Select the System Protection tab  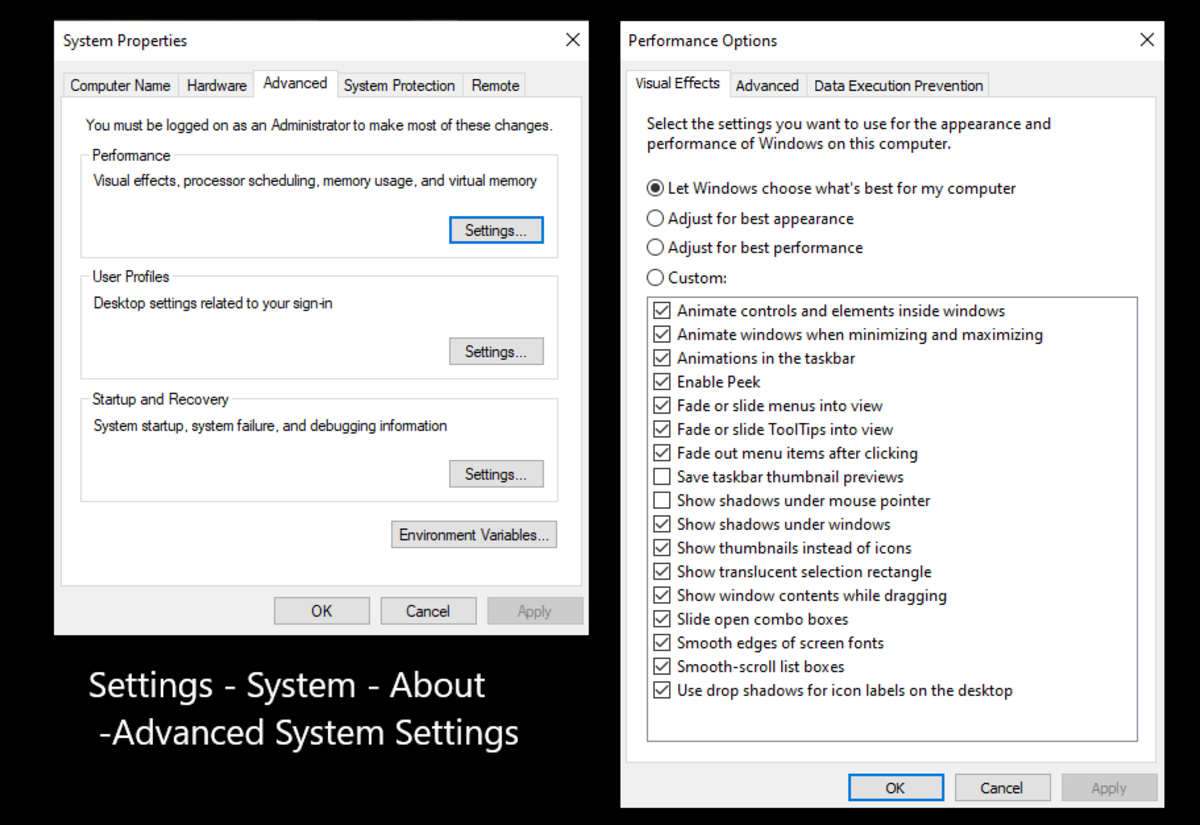click(x=399, y=85)
